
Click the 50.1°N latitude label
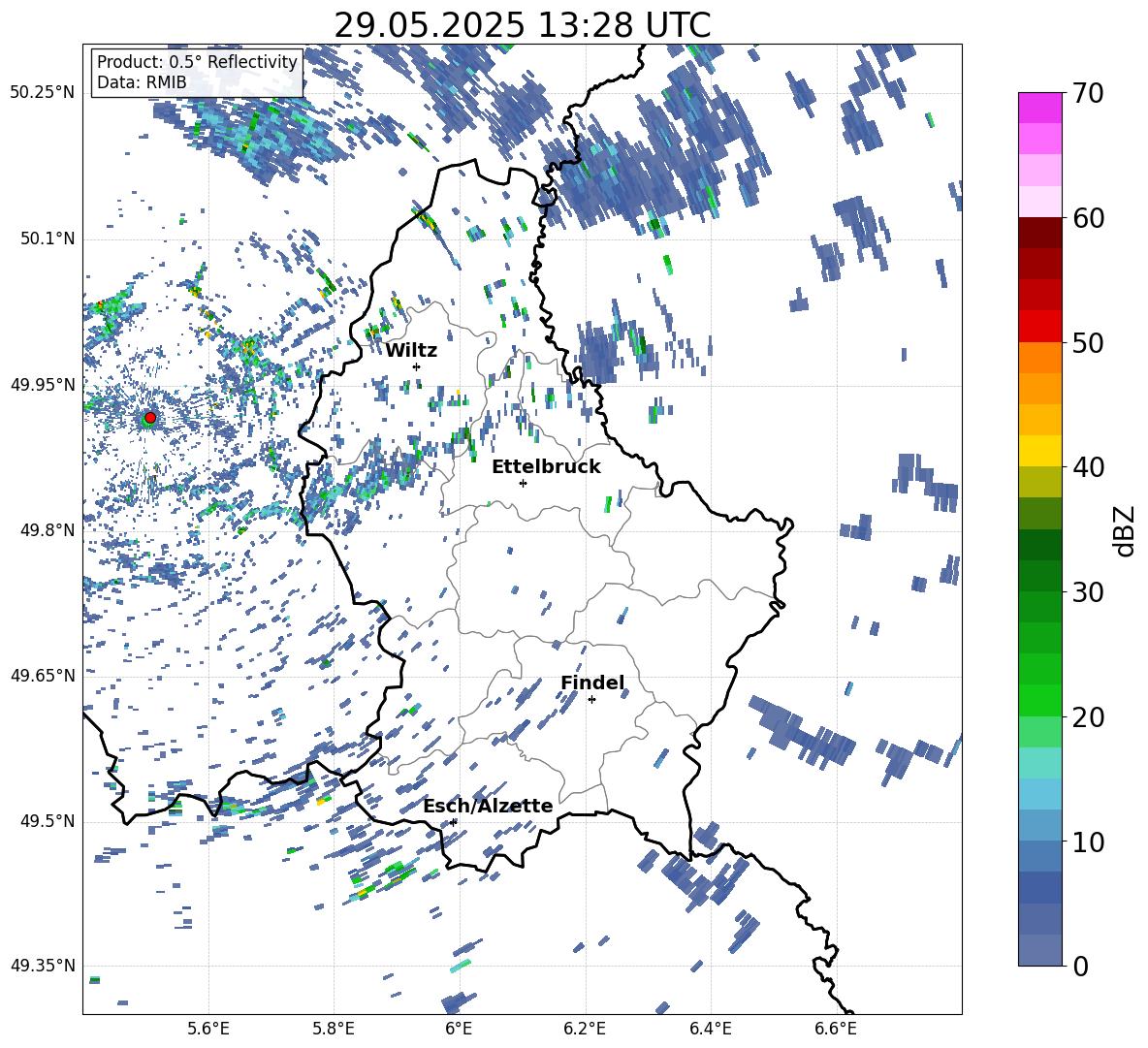point(47,238)
